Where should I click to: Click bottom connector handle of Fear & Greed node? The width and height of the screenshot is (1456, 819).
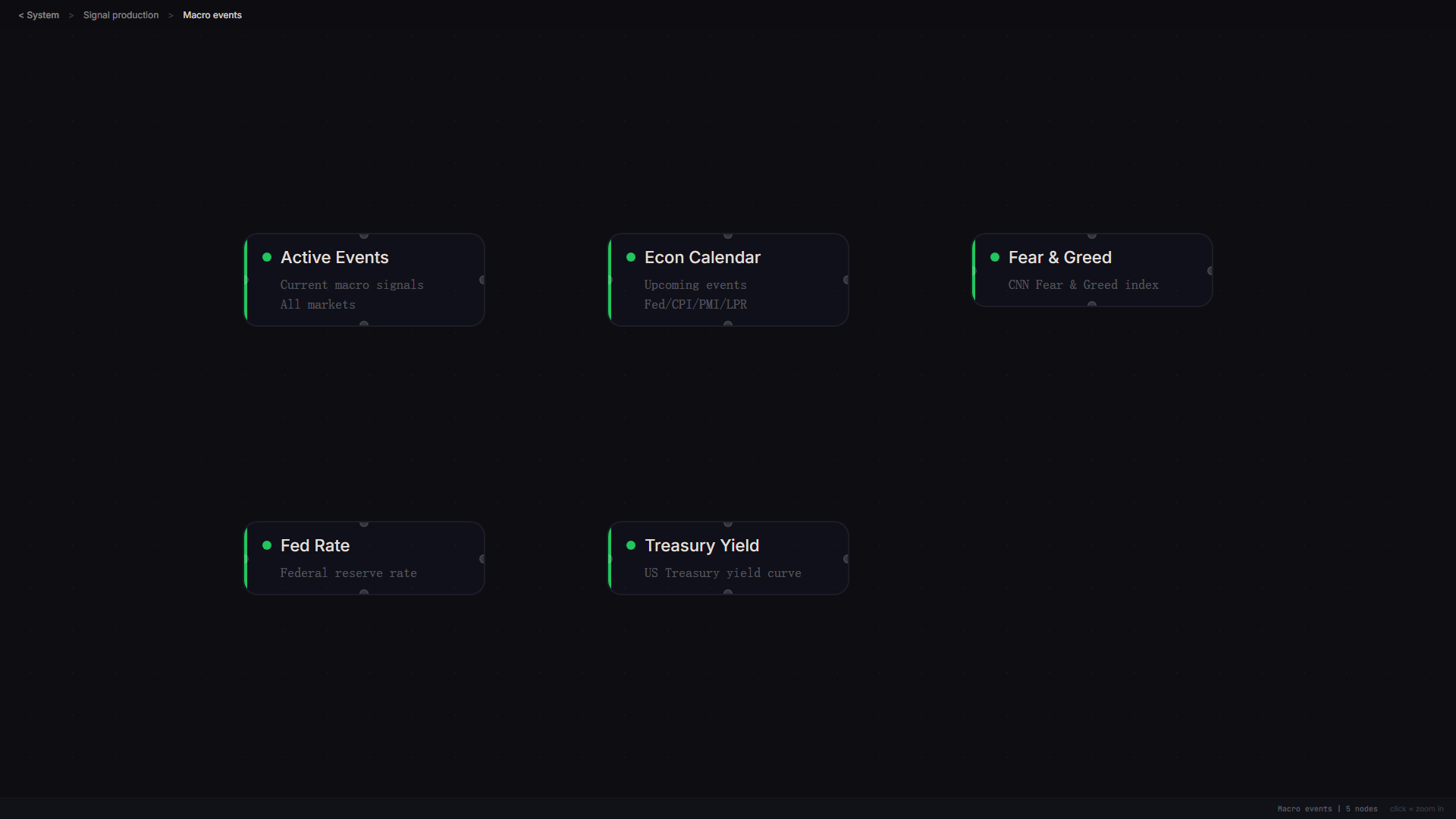pos(1092,304)
